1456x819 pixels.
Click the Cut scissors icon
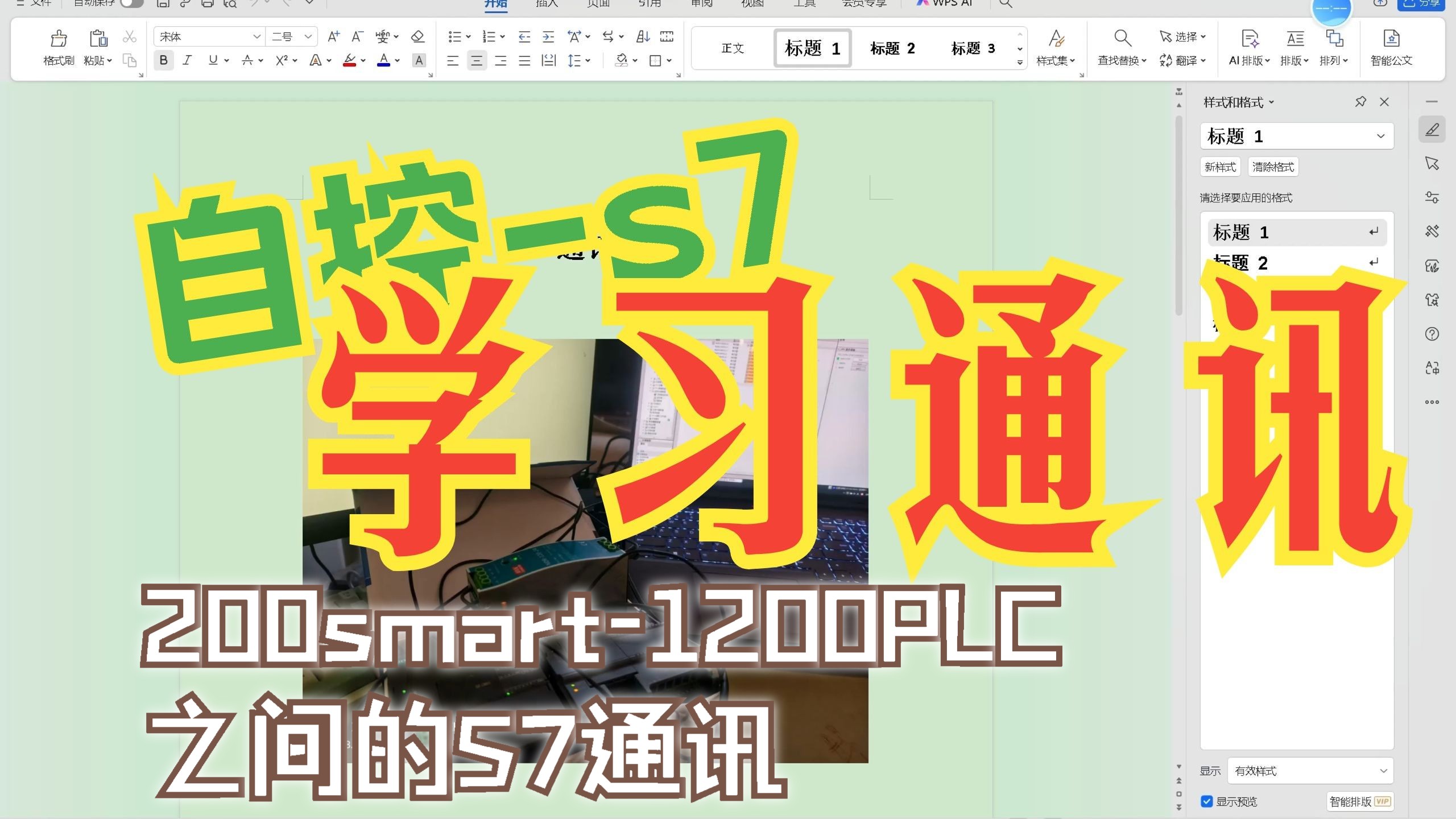point(130,37)
